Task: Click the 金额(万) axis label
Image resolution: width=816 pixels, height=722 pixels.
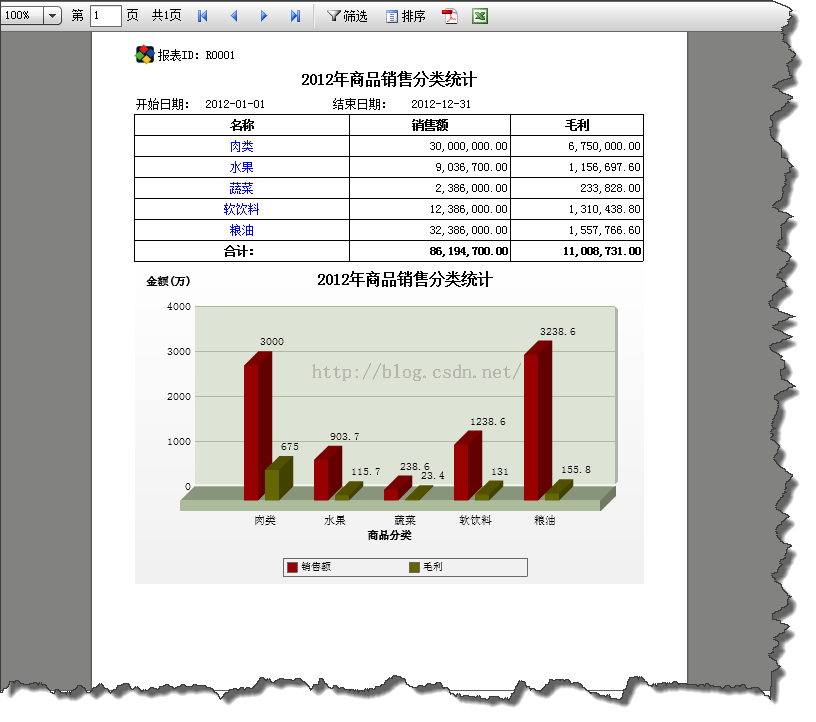Action: point(168,281)
